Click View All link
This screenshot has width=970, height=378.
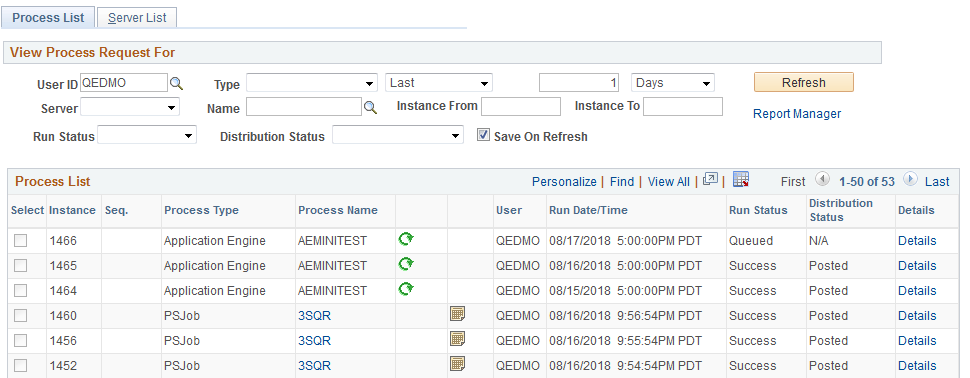(x=668, y=182)
